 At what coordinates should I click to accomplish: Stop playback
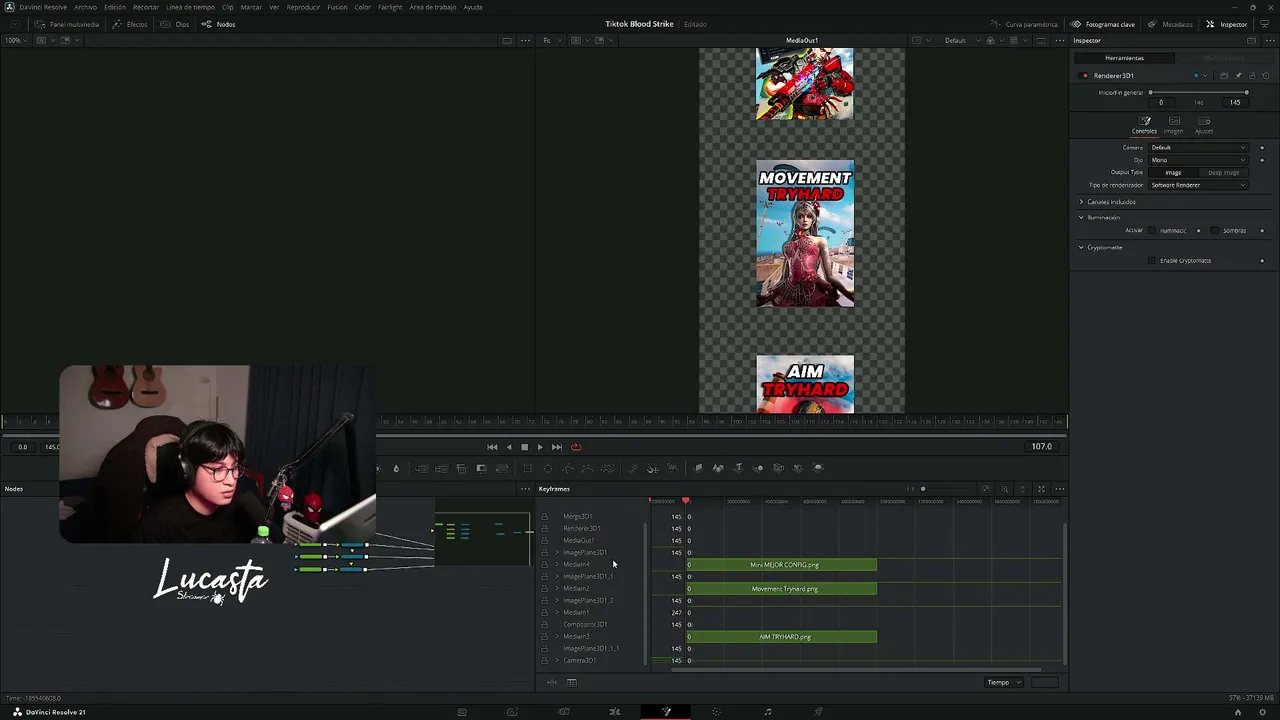[x=524, y=447]
